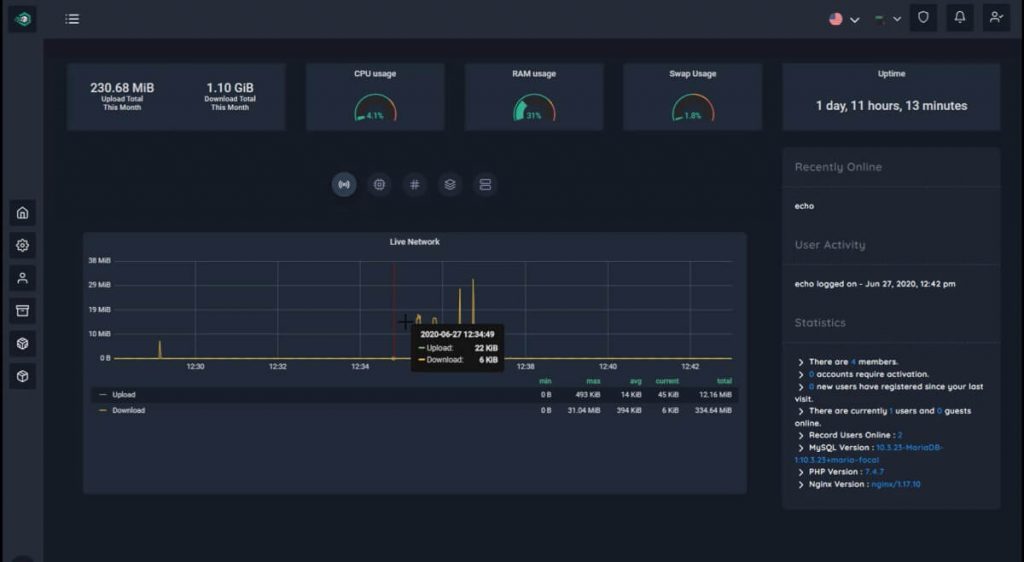This screenshot has width=1024, height=562.
Task: Sort legend by the current column
Action: [x=667, y=381]
